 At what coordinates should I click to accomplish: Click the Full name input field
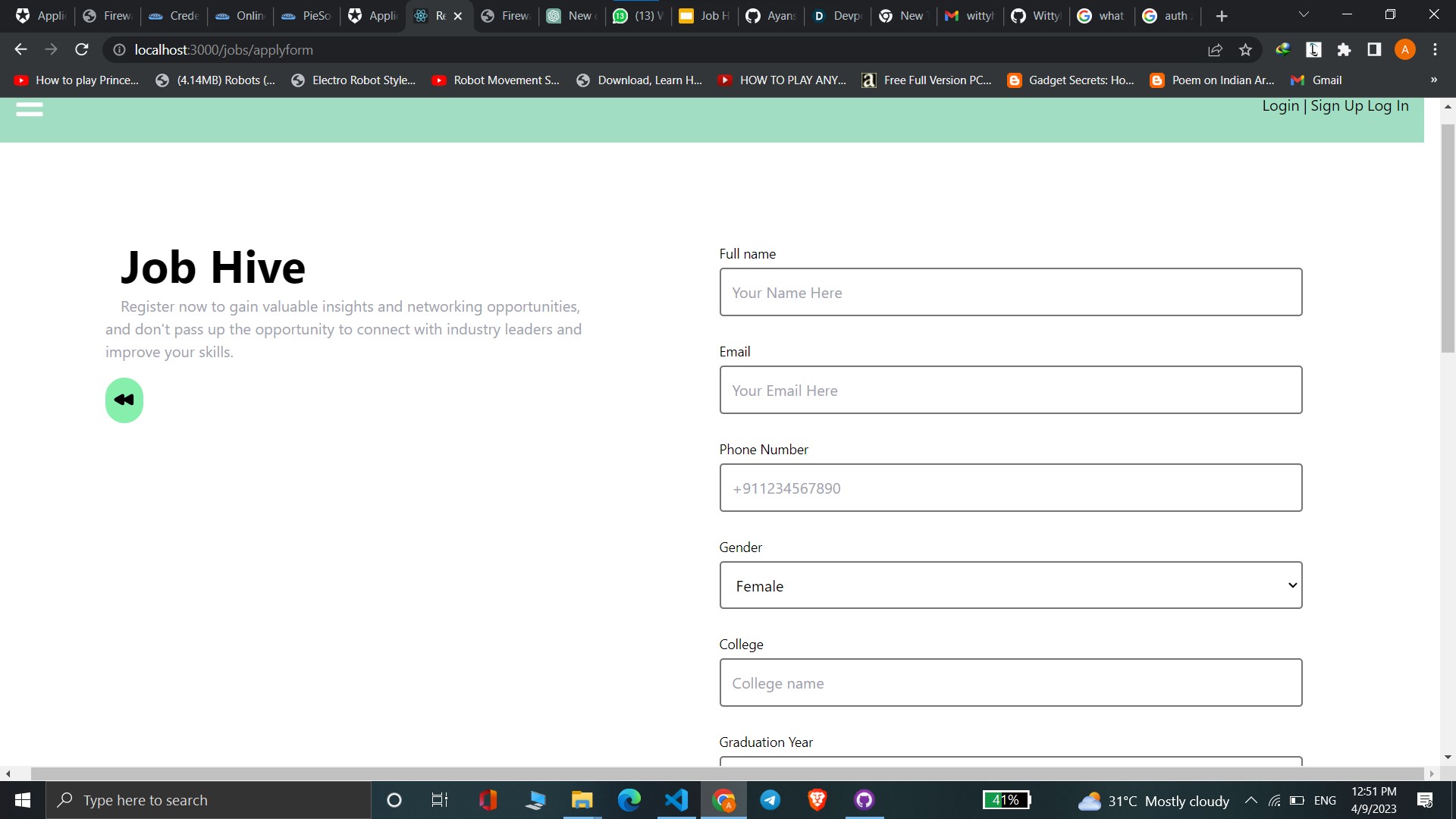coord(1010,293)
